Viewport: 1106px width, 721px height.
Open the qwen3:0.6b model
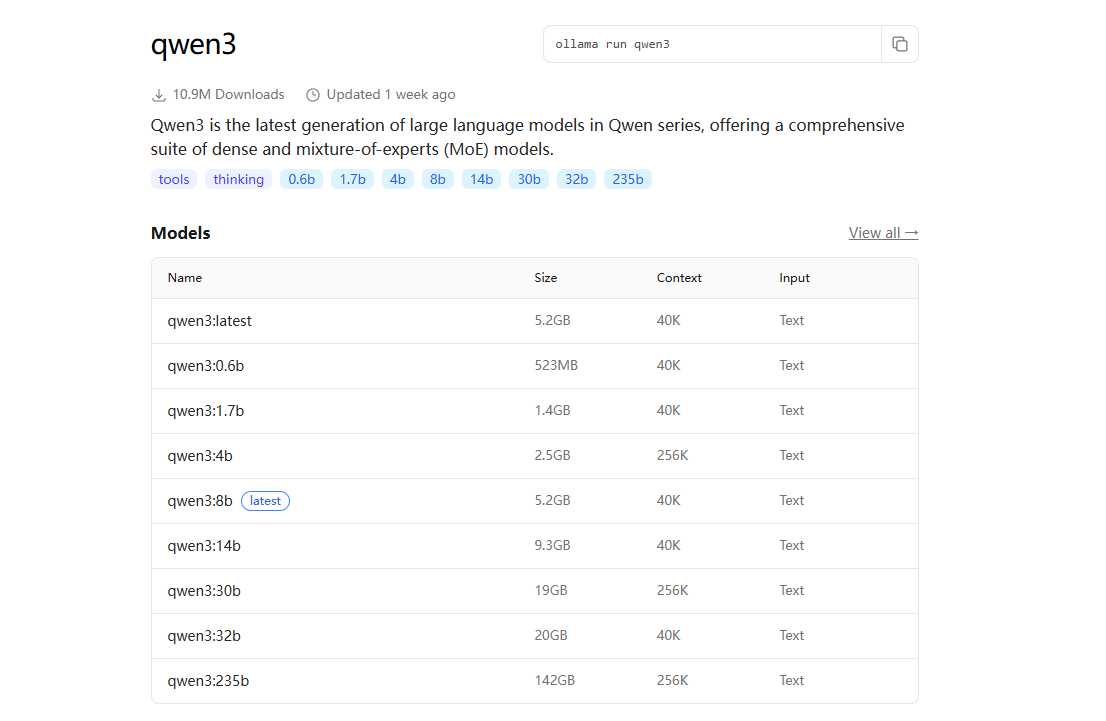coord(206,366)
